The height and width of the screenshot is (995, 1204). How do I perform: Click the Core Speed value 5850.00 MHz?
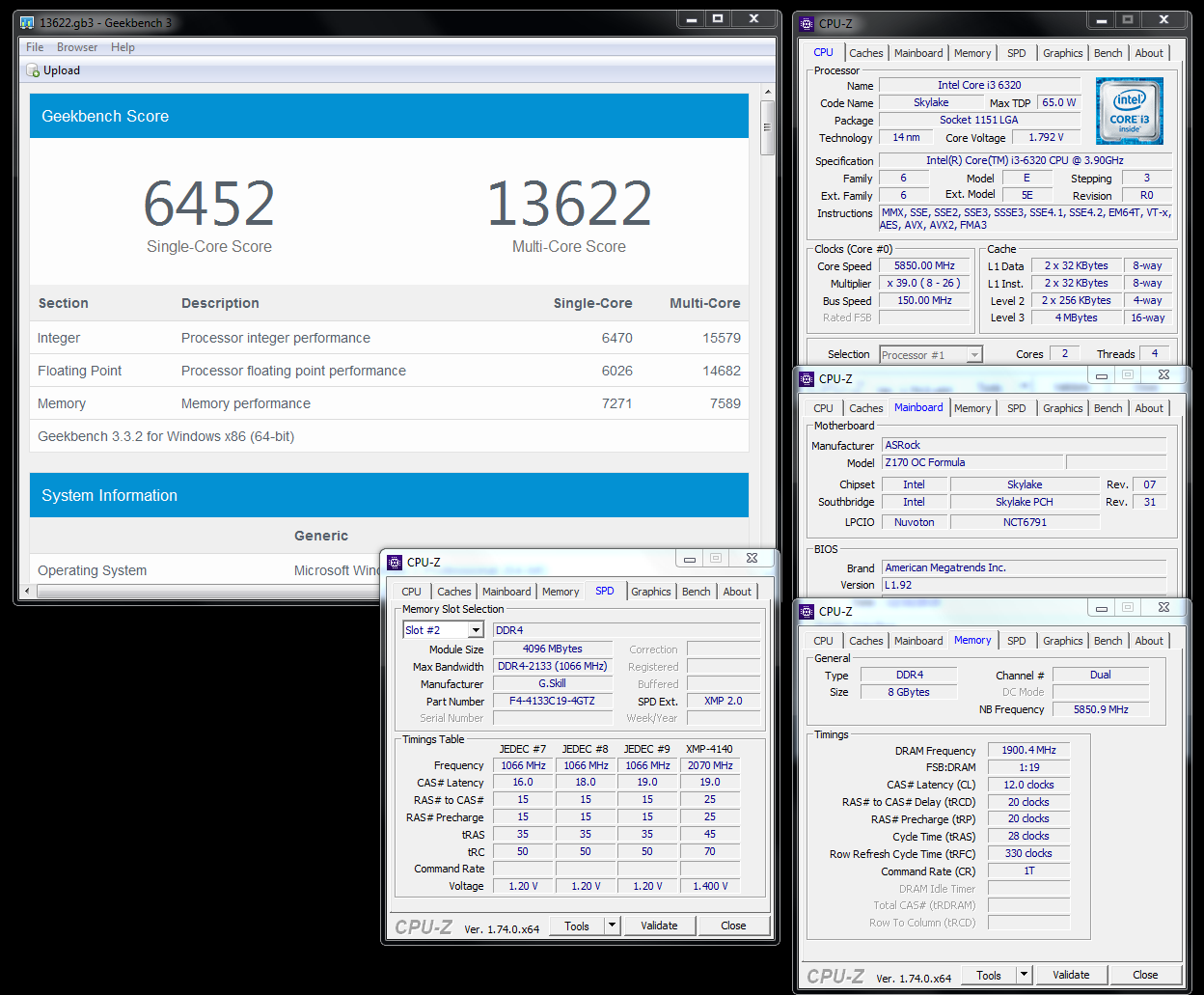[x=924, y=265]
